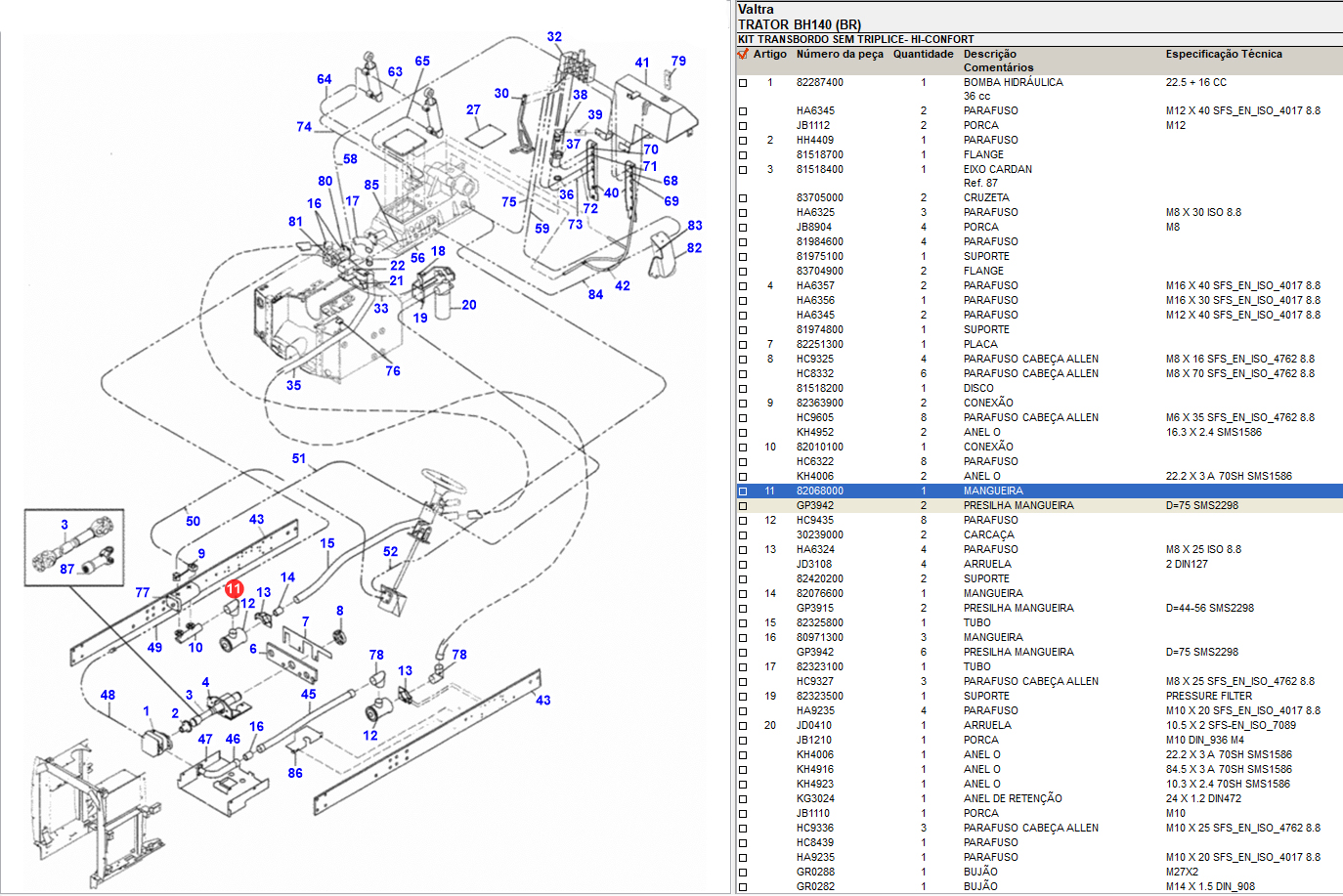Sort by the Descrição column header
The height and width of the screenshot is (896, 1343).
click(x=989, y=54)
